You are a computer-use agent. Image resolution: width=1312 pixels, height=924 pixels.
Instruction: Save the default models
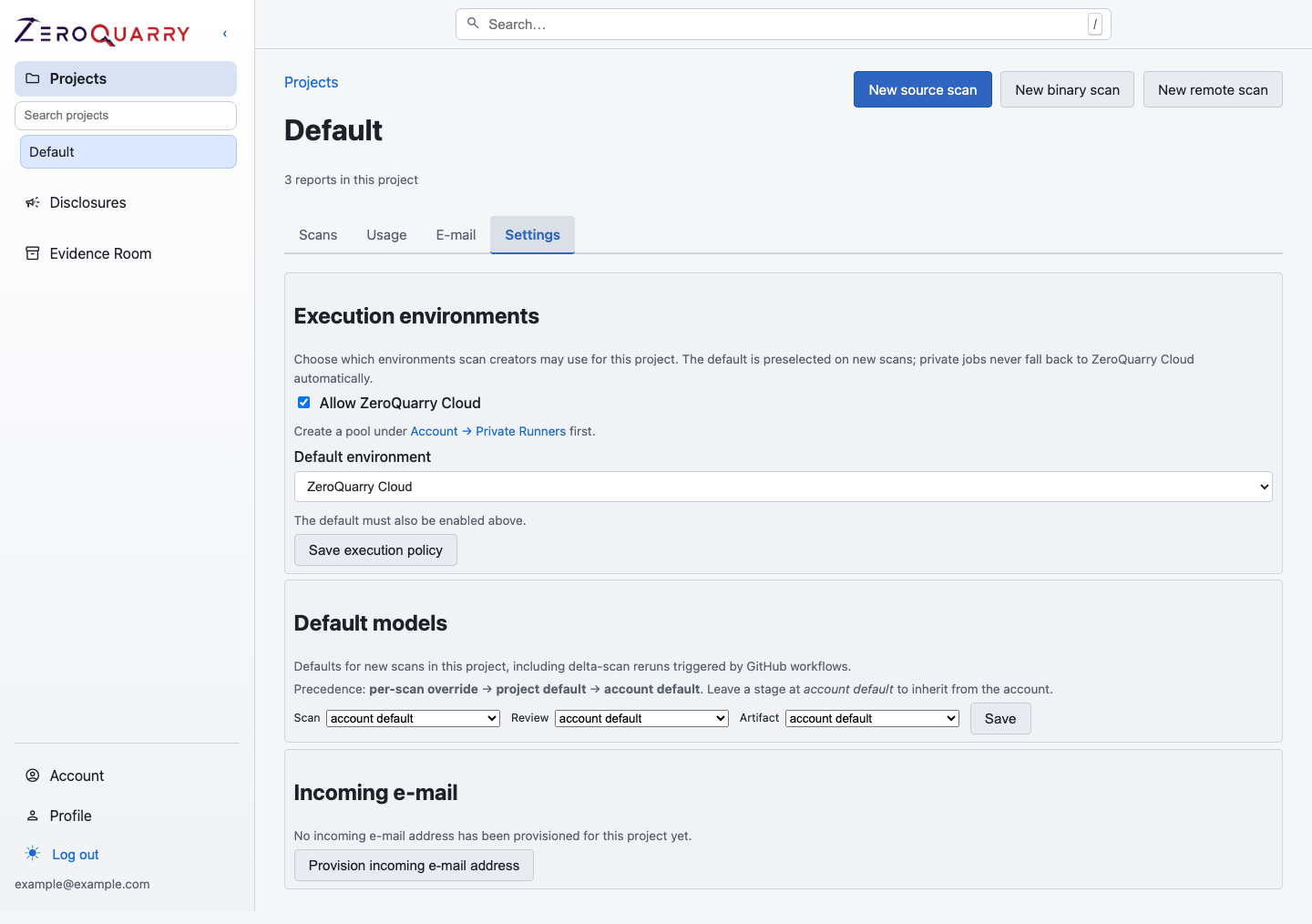click(x=1000, y=719)
